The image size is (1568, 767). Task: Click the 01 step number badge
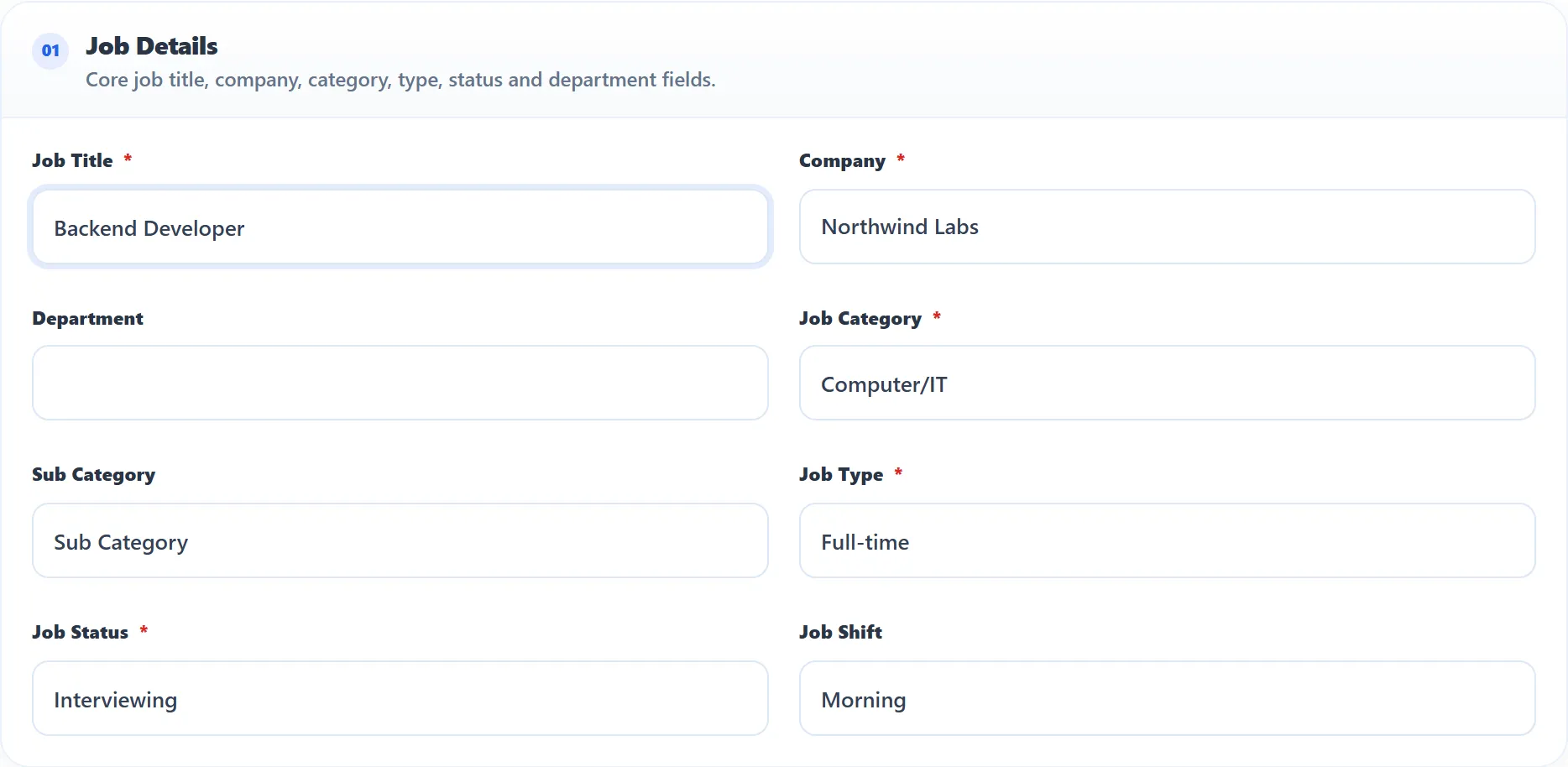[50, 50]
